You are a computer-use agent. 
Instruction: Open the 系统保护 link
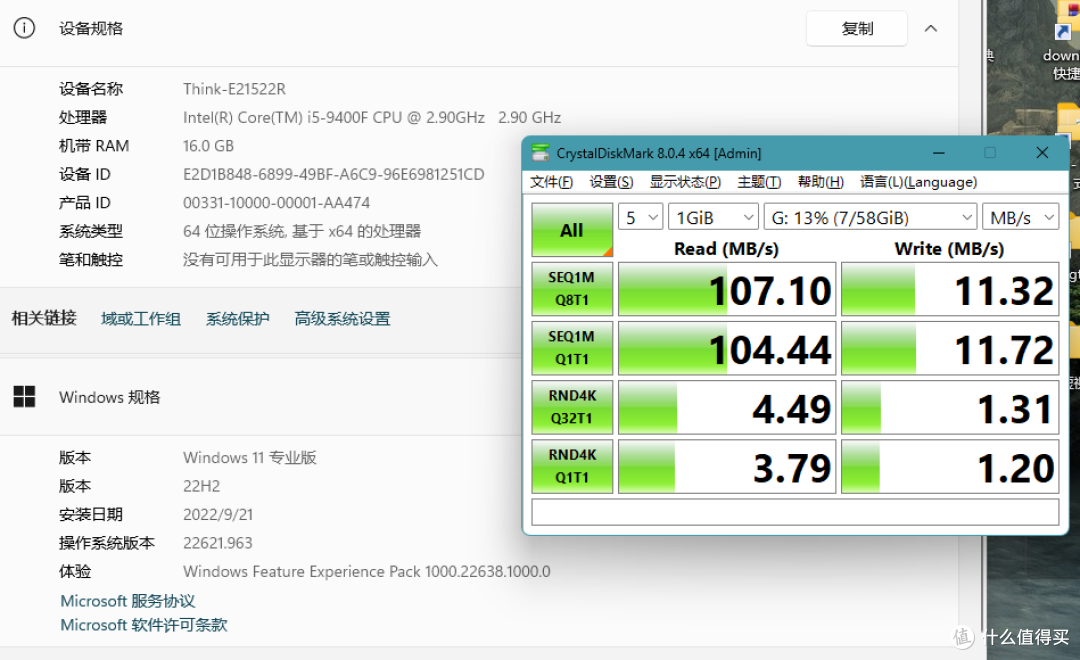coord(238,319)
